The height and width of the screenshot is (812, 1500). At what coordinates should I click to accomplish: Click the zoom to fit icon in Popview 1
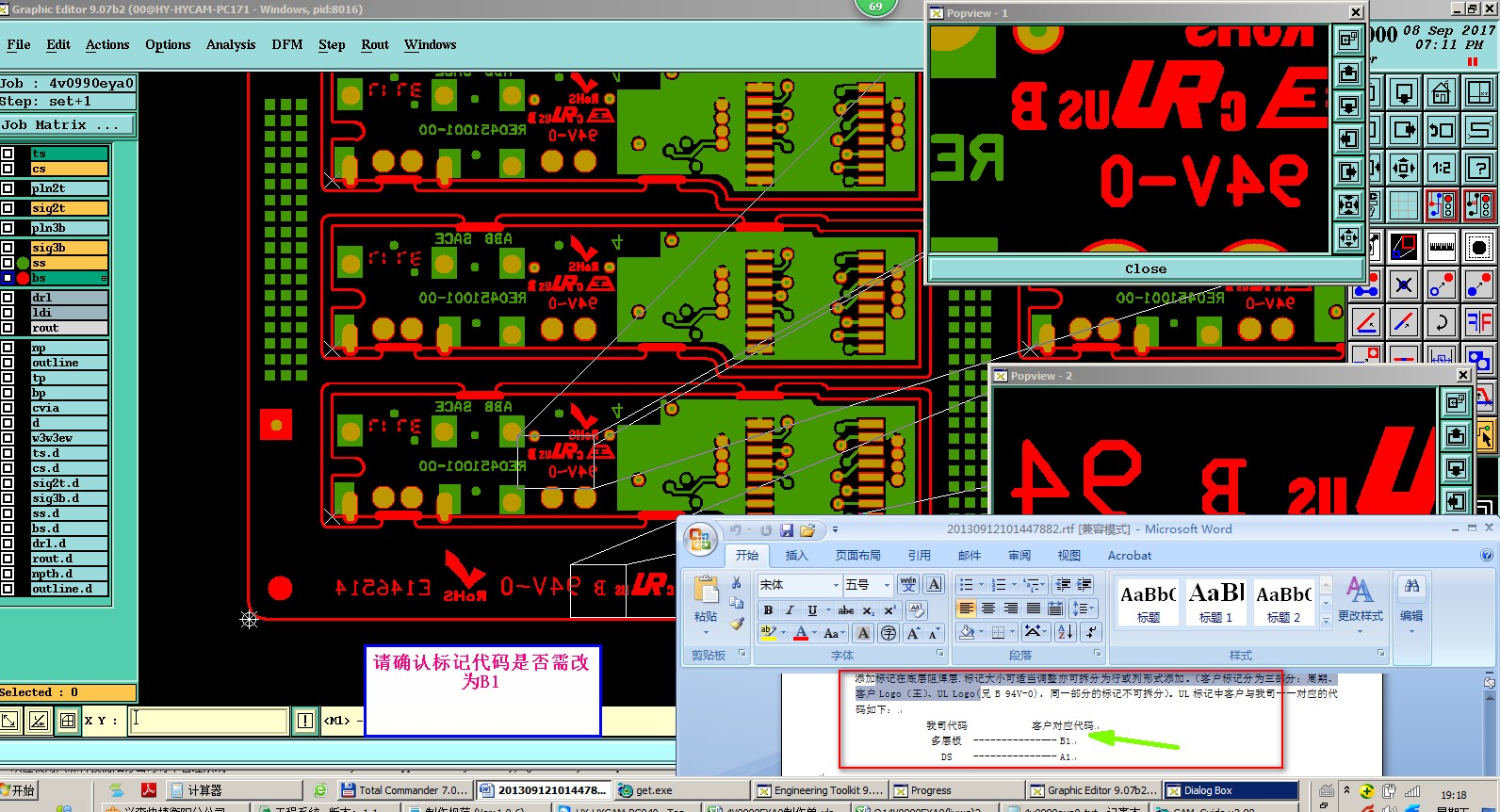point(1348,39)
